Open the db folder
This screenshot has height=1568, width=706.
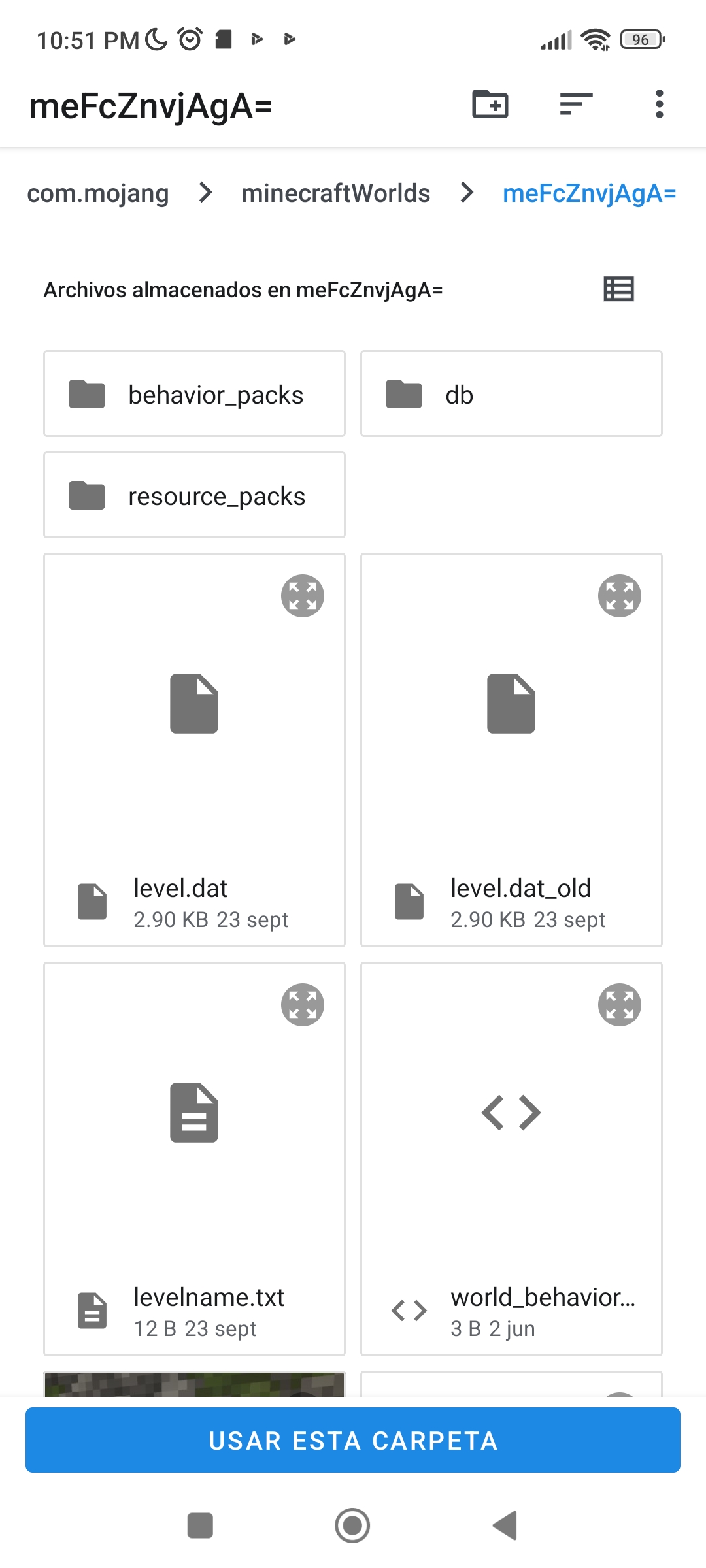click(x=511, y=394)
